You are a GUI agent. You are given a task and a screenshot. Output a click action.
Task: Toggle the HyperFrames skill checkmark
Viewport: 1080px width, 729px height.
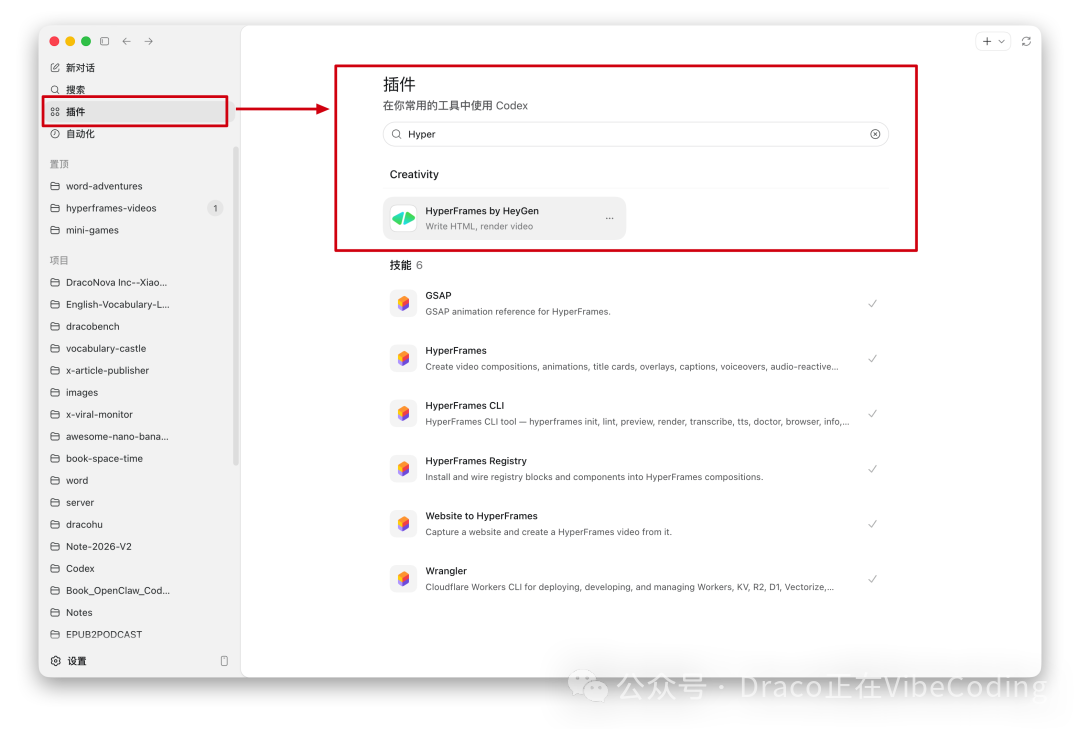(x=873, y=359)
